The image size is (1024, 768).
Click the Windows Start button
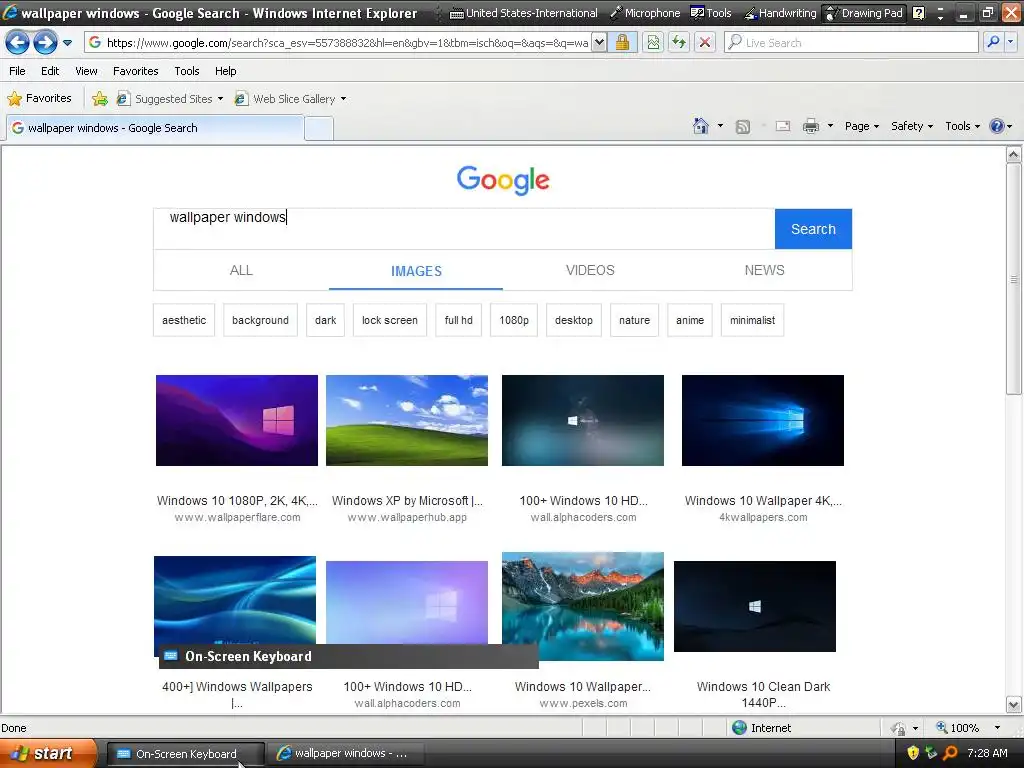48,753
